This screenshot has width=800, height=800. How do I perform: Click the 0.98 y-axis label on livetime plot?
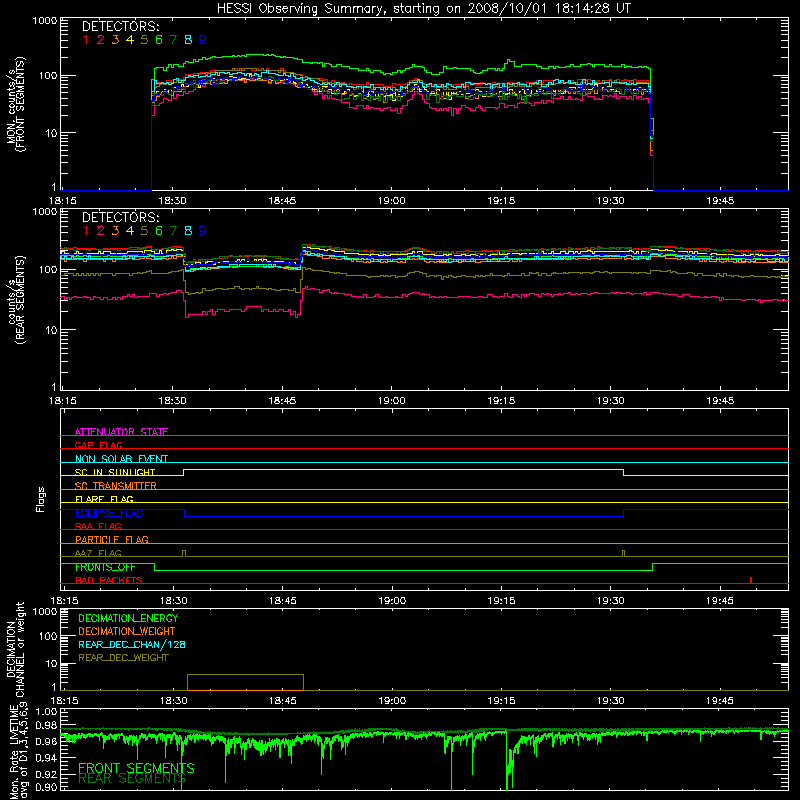tap(46, 725)
